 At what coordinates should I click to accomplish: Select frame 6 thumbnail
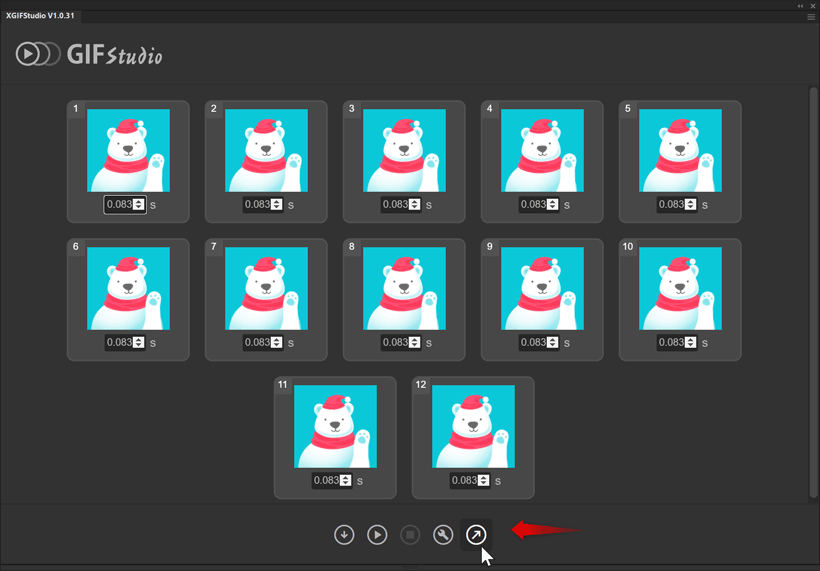[128, 289]
